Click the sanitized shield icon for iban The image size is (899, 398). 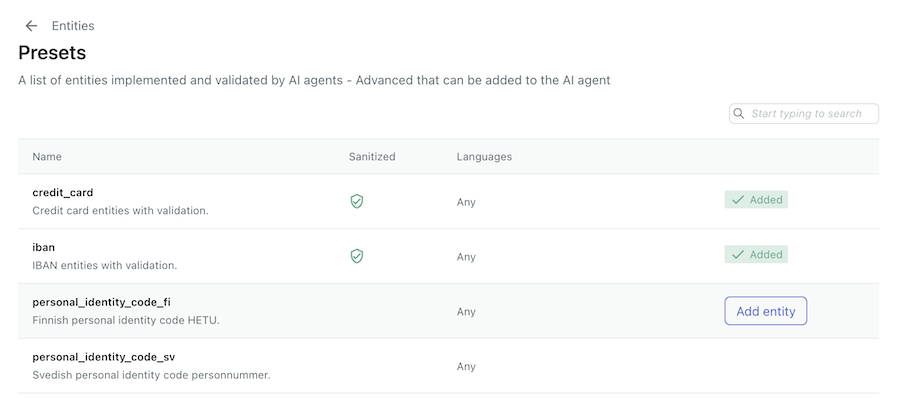tap(357, 256)
